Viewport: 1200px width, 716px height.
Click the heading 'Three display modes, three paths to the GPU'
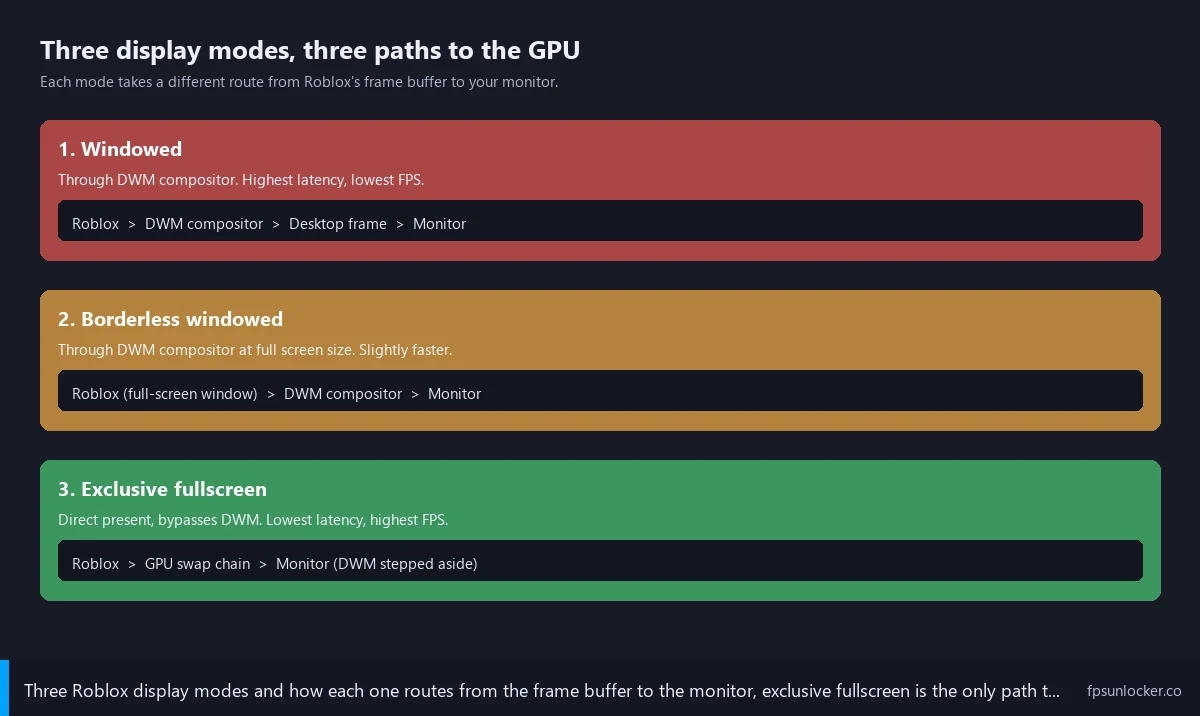pyautogui.click(x=309, y=50)
